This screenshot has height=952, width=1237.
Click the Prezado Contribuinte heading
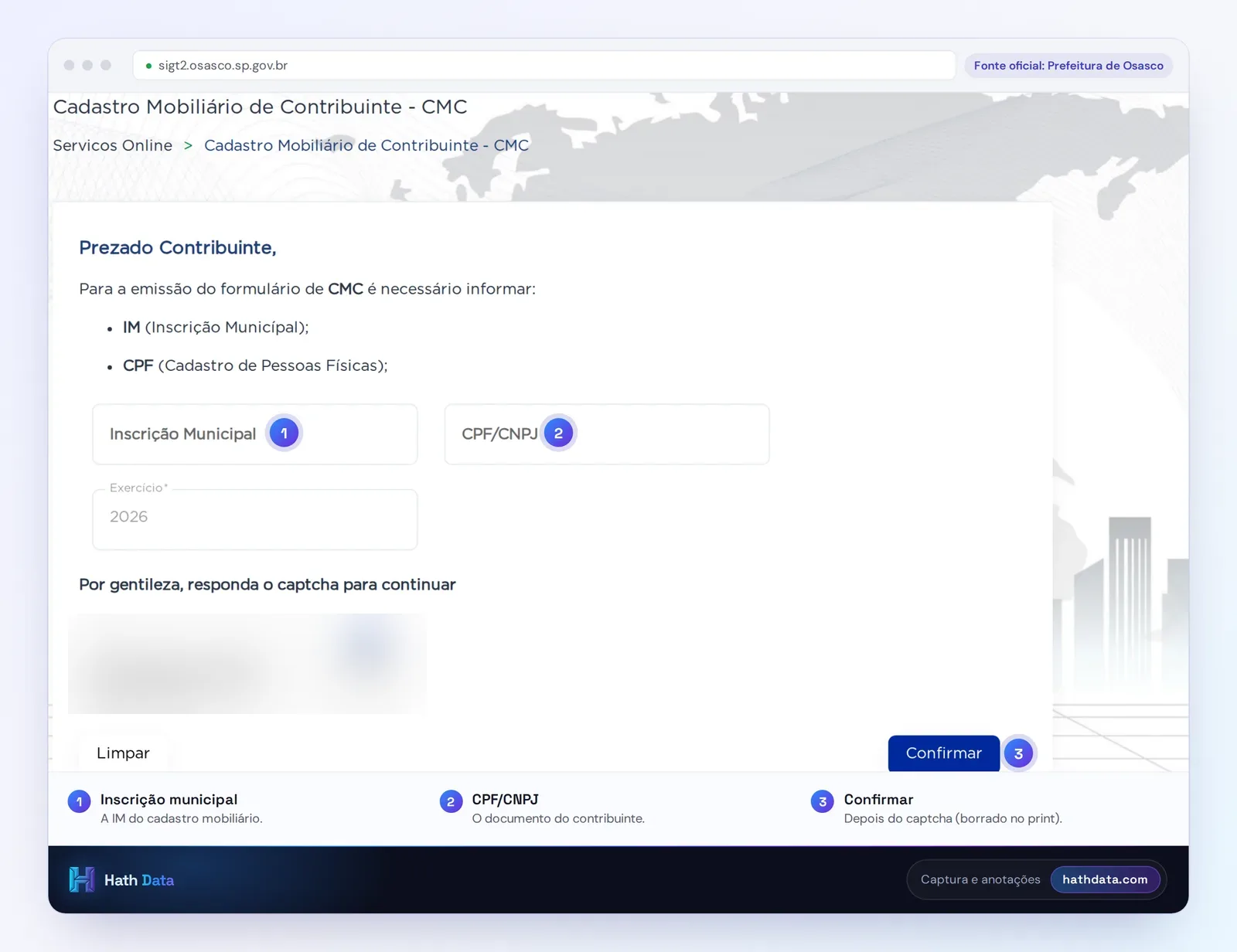click(178, 247)
